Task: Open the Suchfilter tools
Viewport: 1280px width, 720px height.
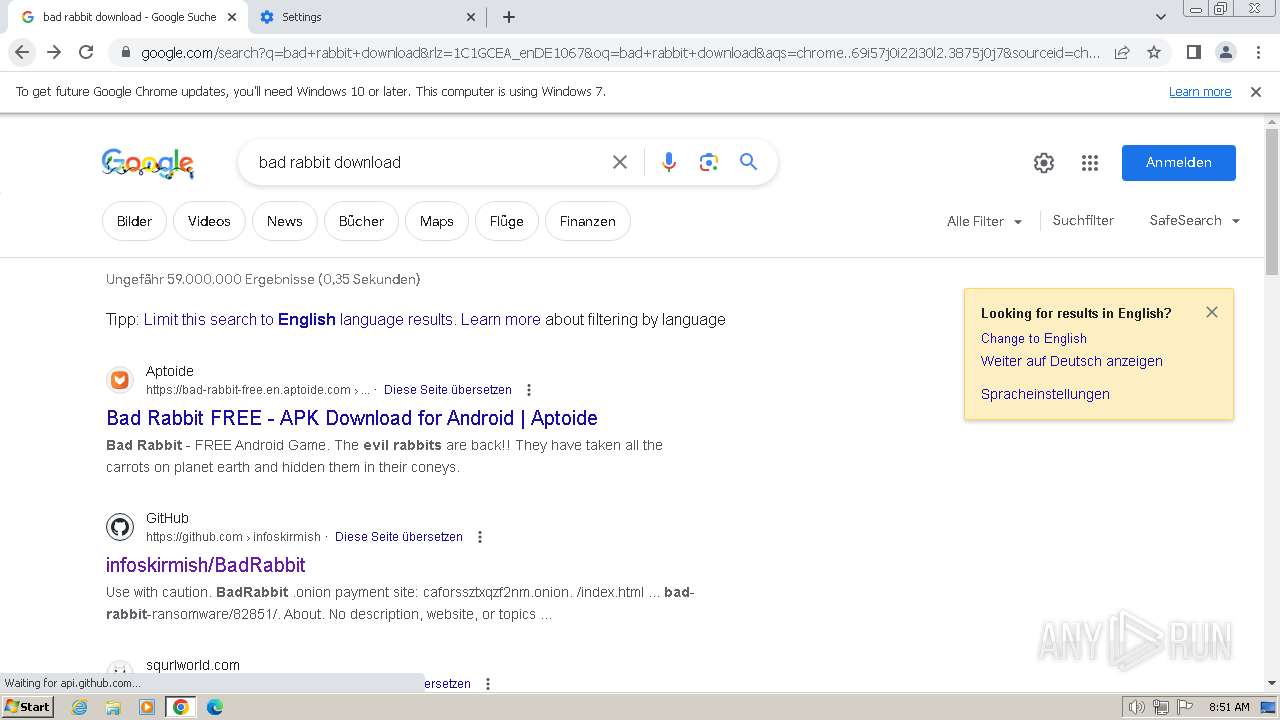Action: pos(1083,221)
